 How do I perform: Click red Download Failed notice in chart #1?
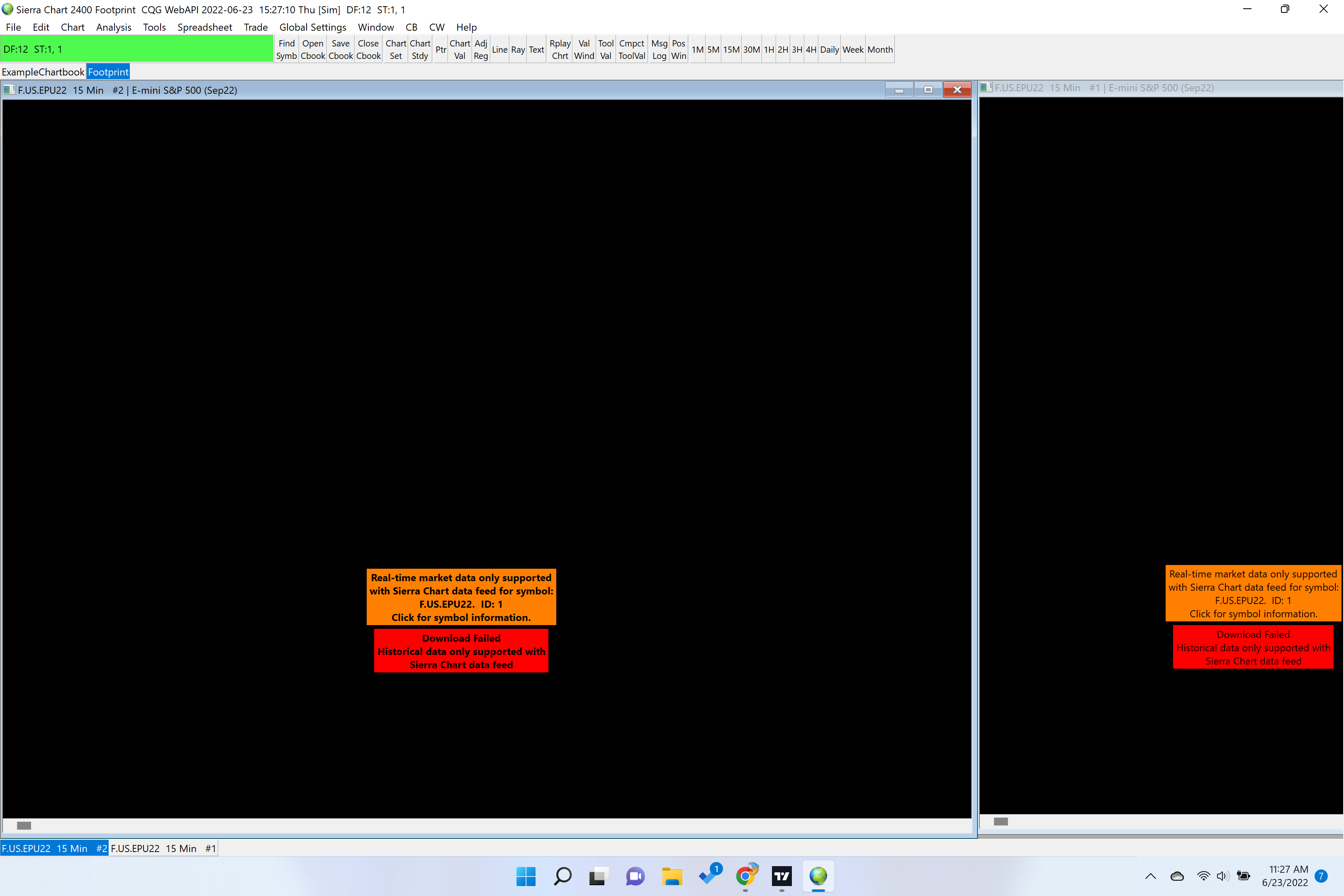[x=1253, y=647]
